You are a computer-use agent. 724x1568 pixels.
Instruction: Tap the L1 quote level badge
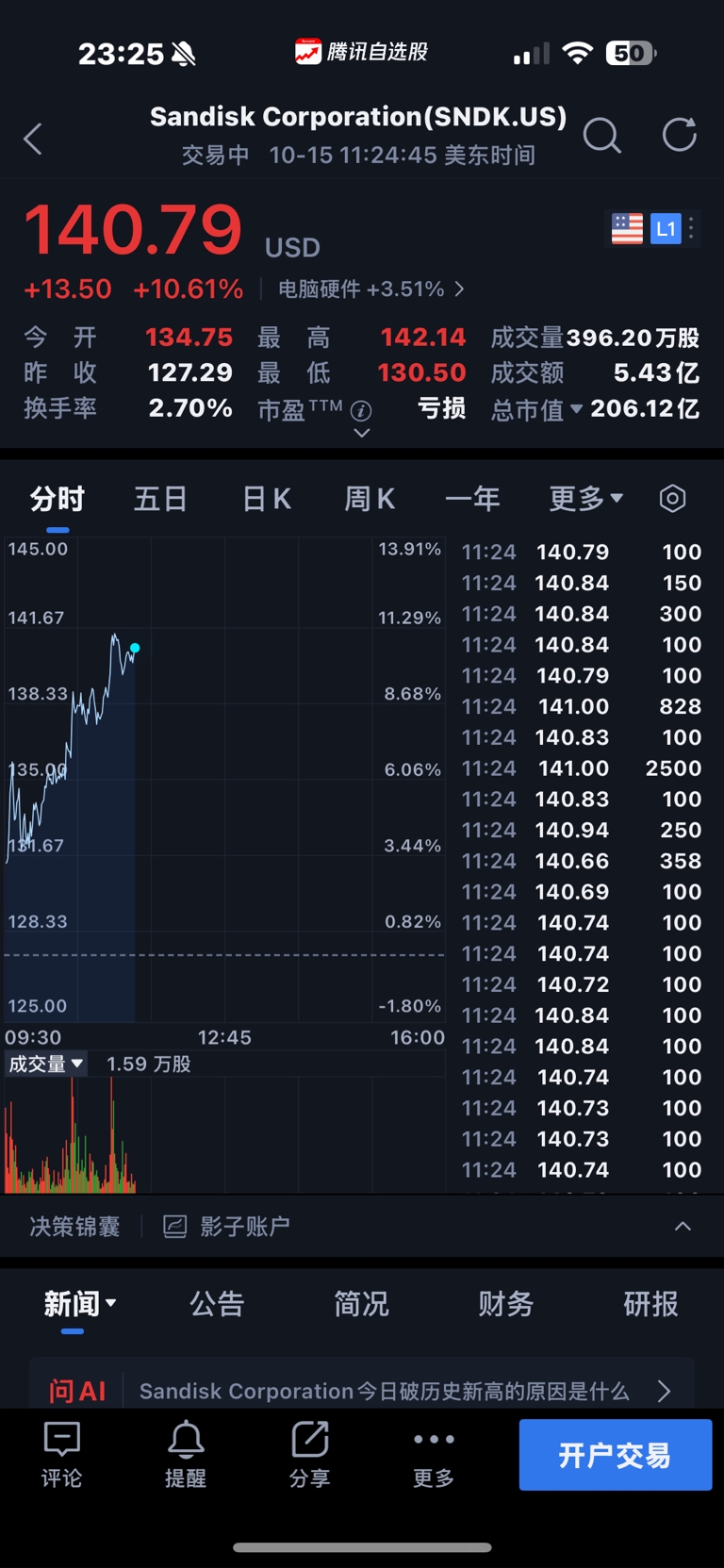[666, 228]
